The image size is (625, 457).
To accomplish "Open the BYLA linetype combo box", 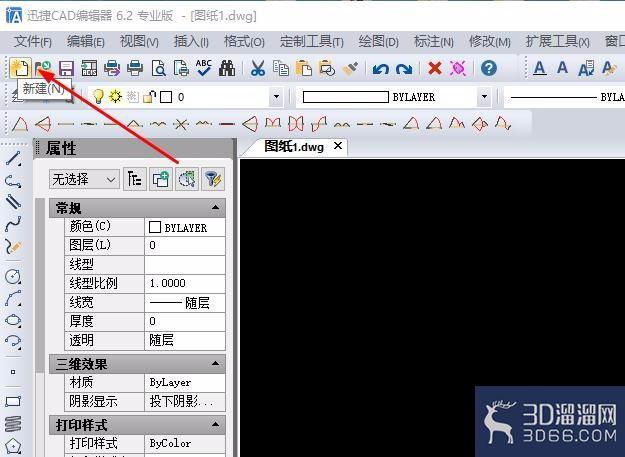I will tap(564, 97).
